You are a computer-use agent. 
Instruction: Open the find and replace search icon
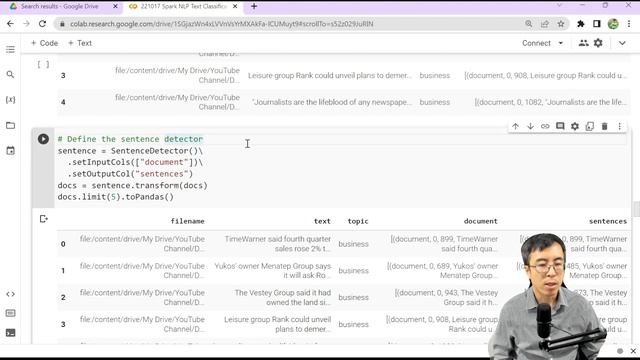[x=10, y=74]
